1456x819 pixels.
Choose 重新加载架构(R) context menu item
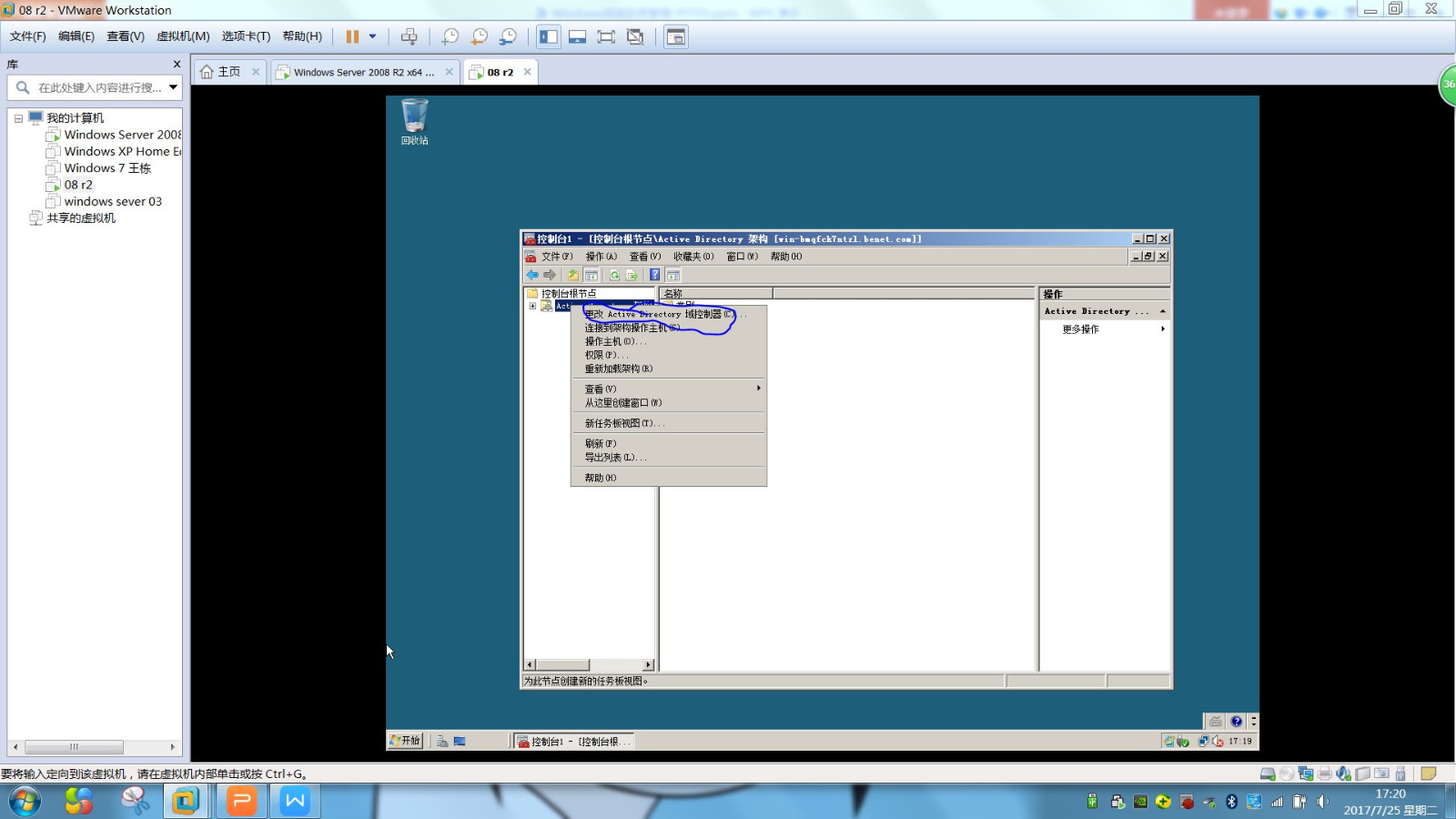coord(669,369)
